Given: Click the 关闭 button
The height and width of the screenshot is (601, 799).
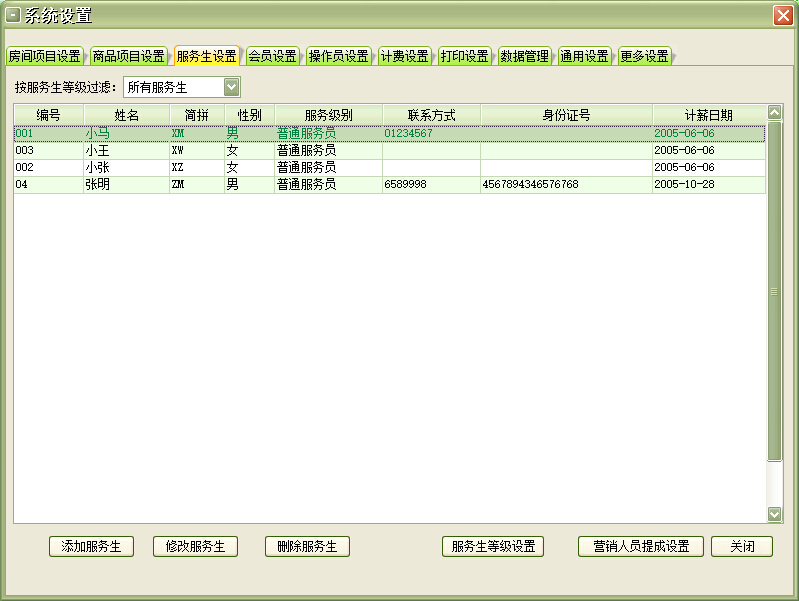Looking at the screenshot, I should tap(741, 547).
